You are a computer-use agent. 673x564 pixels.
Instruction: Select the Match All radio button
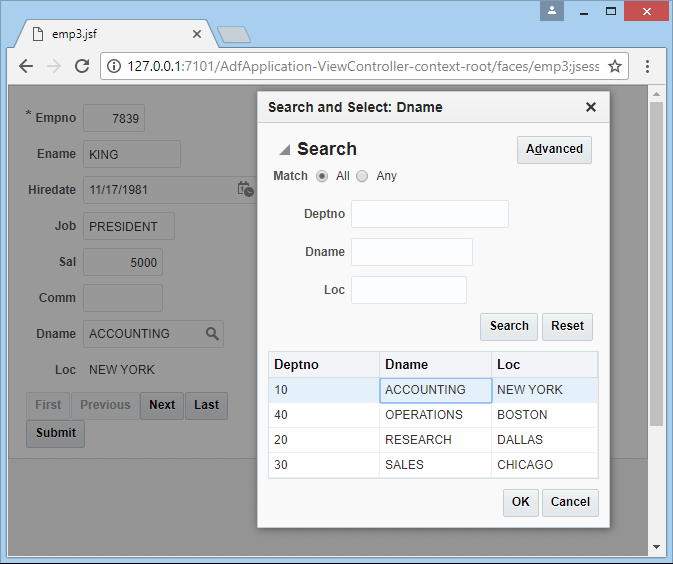[x=322, y=176]
